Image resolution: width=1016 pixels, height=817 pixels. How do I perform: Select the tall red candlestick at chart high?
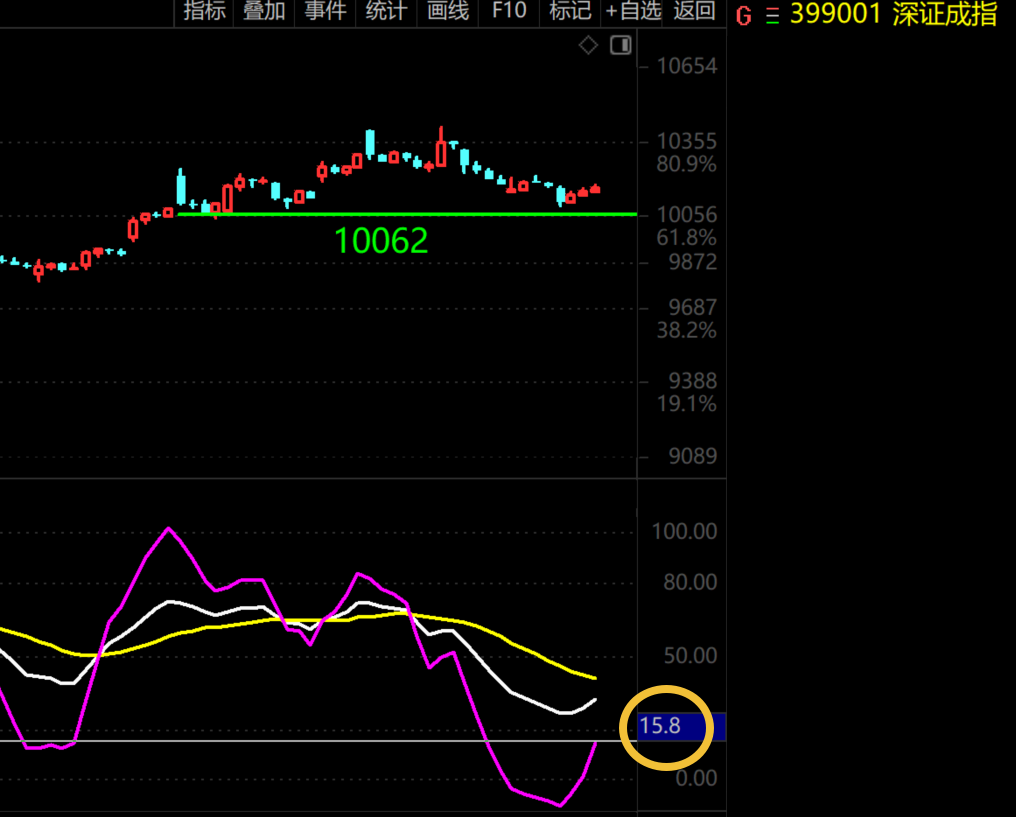441,147
